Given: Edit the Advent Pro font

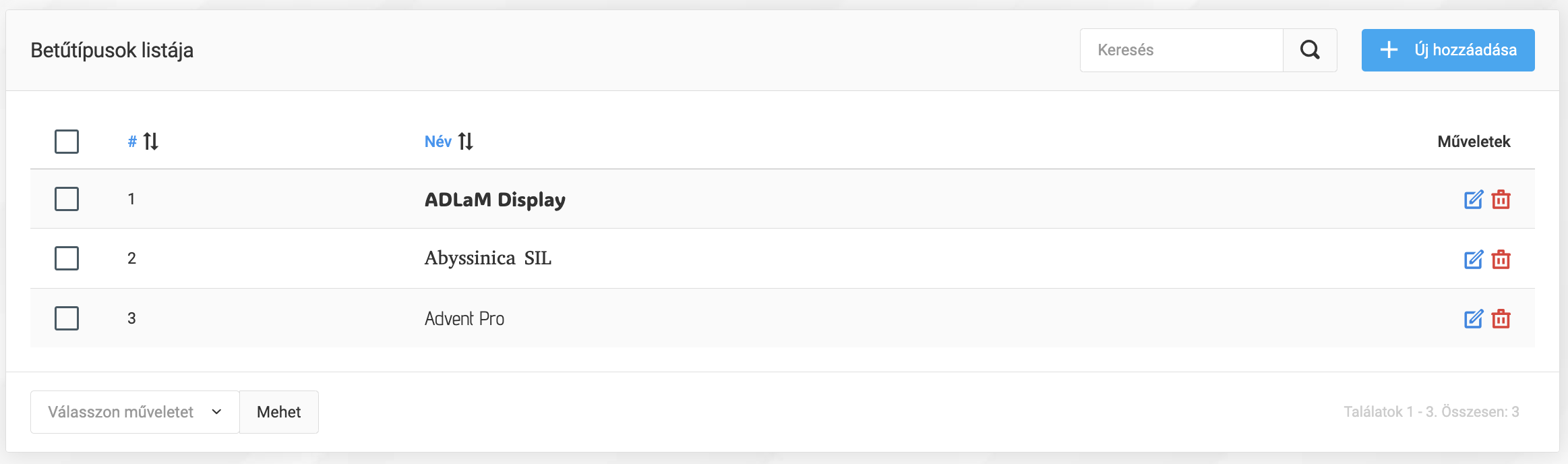Looking at the screenshot, I should coord(1474,318).
